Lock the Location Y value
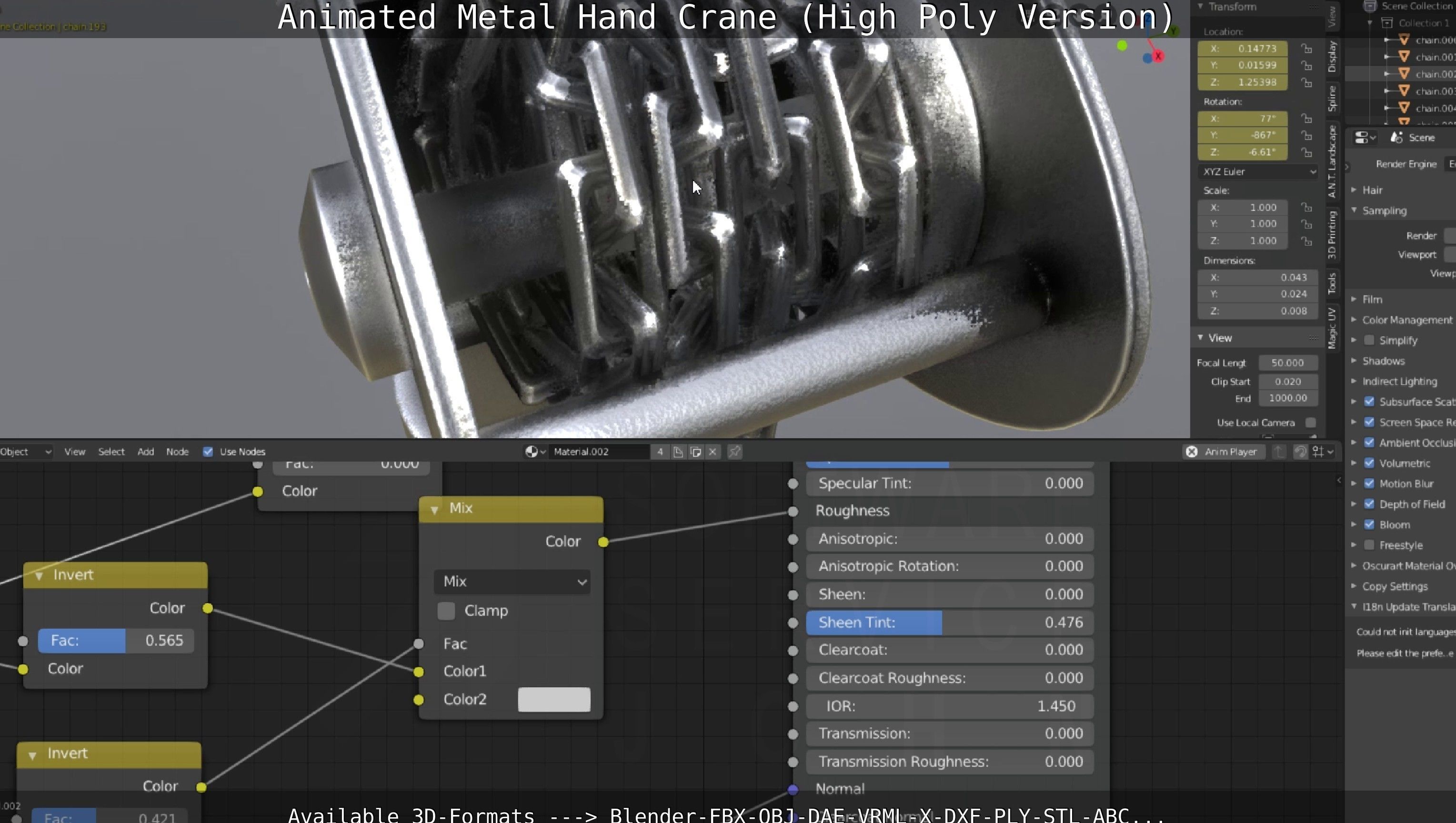1456x823 pixels. coord(1306,66)
